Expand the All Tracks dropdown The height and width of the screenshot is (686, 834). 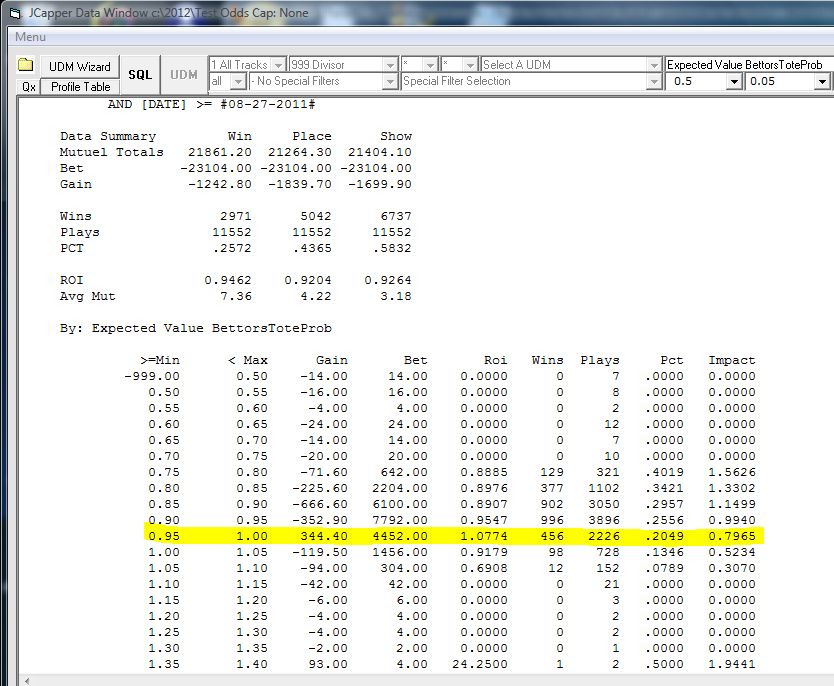coord(279,65)
